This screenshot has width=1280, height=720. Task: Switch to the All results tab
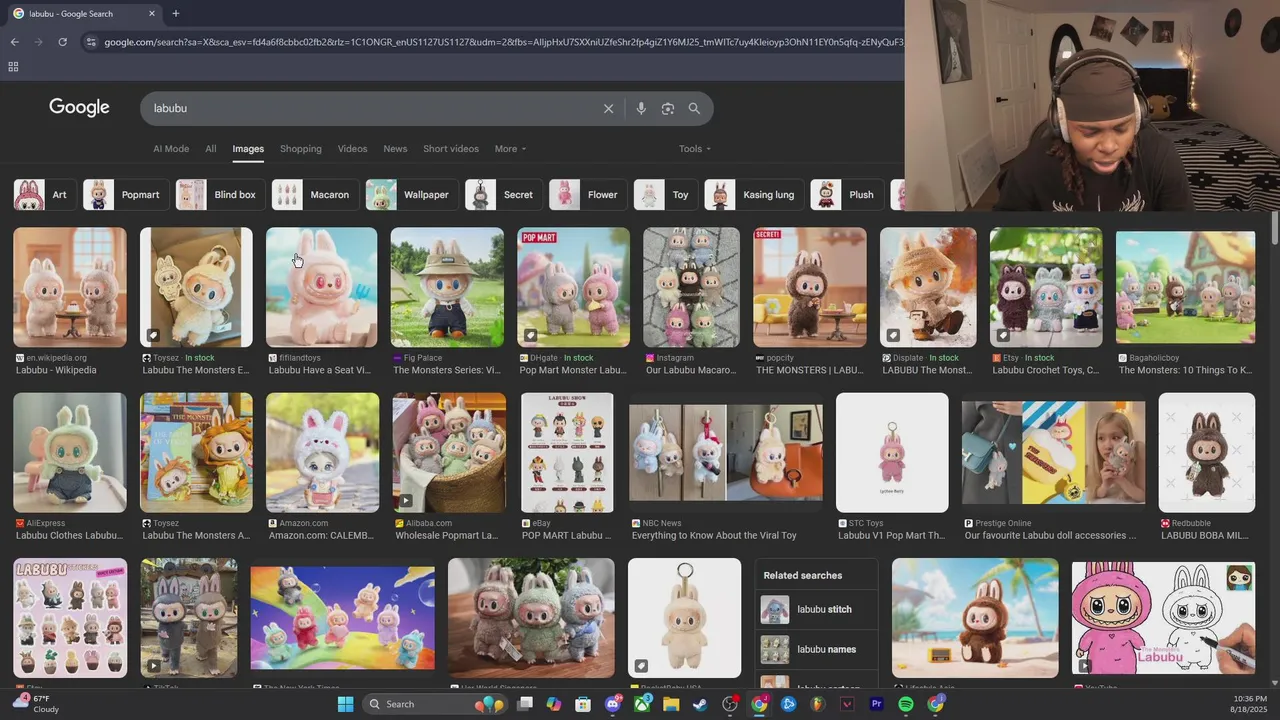[211, 149]
